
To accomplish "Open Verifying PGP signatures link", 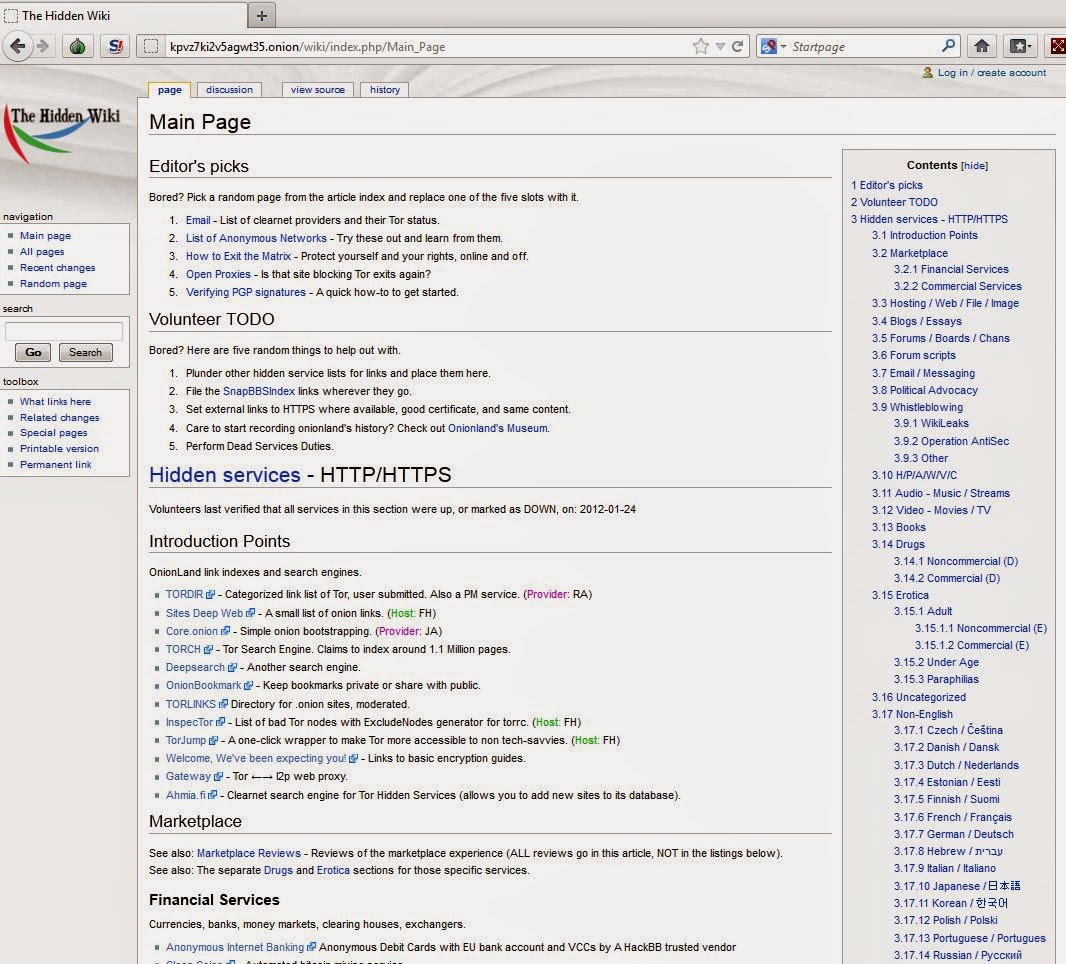I will point(245,292).
